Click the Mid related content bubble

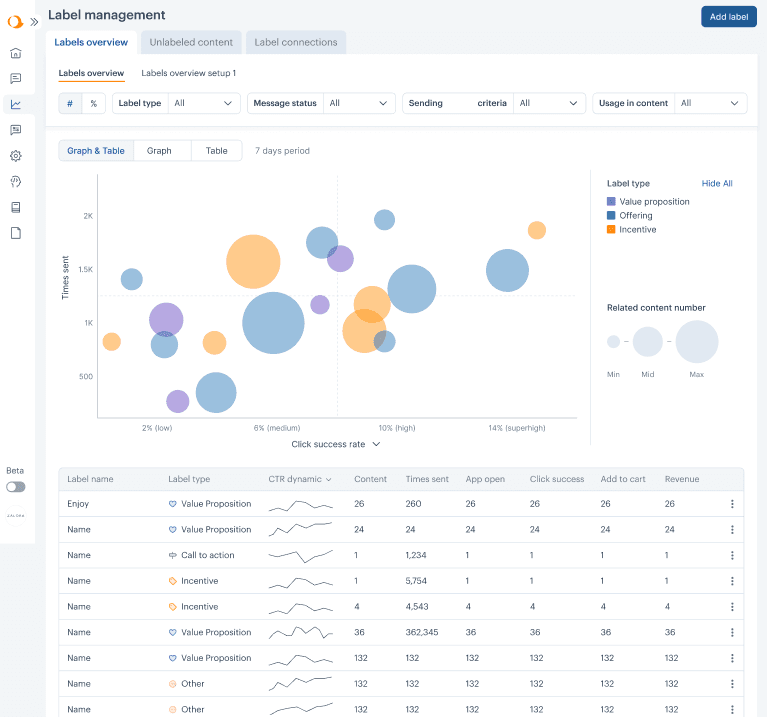pyautogui.click(x=648, y=341)
